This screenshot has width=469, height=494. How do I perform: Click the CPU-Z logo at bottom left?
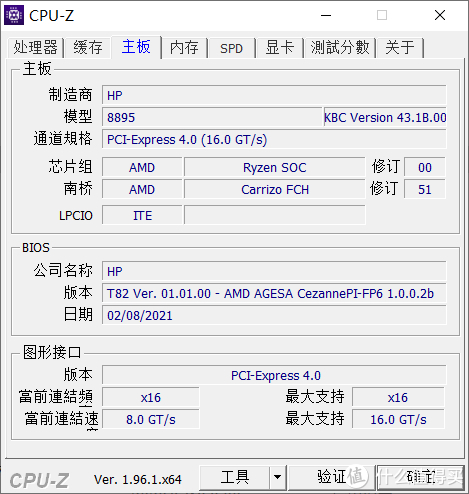[x=39, y=480]
